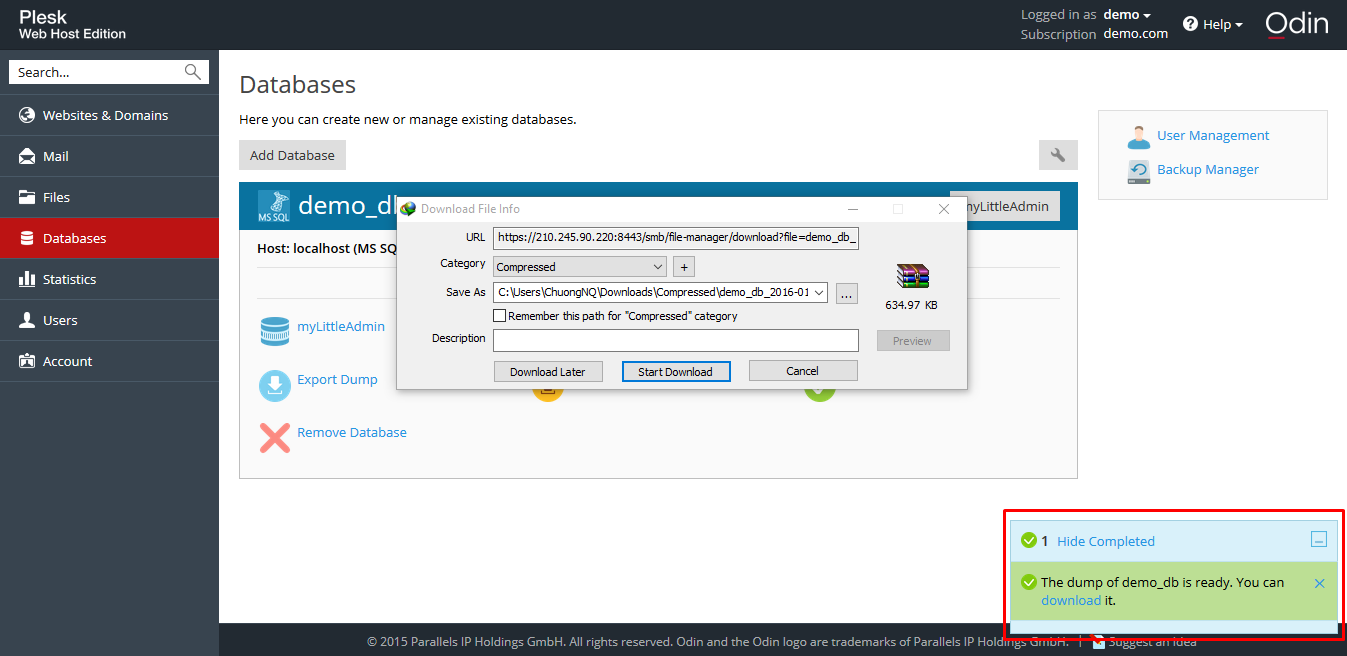The image size is (1347, 656).
Task: Open the Category dropdown showing Compressed
Action: tap(659, 266)
